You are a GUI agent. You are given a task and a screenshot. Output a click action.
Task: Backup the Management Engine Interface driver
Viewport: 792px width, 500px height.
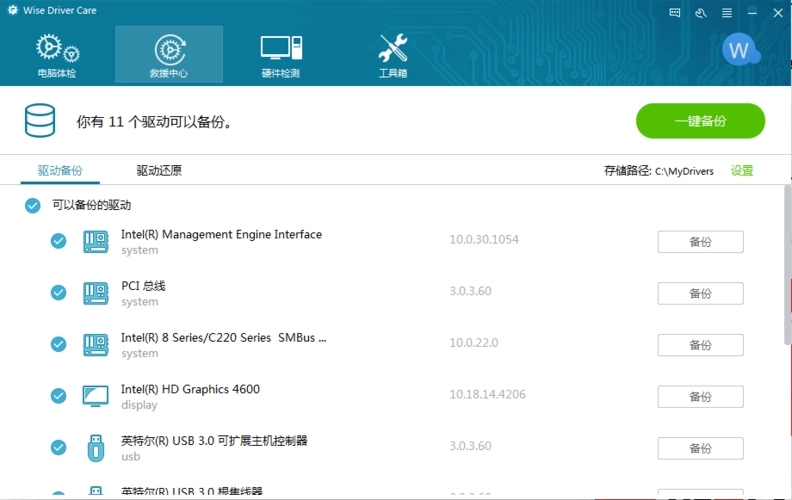click(x=701, y=242)
